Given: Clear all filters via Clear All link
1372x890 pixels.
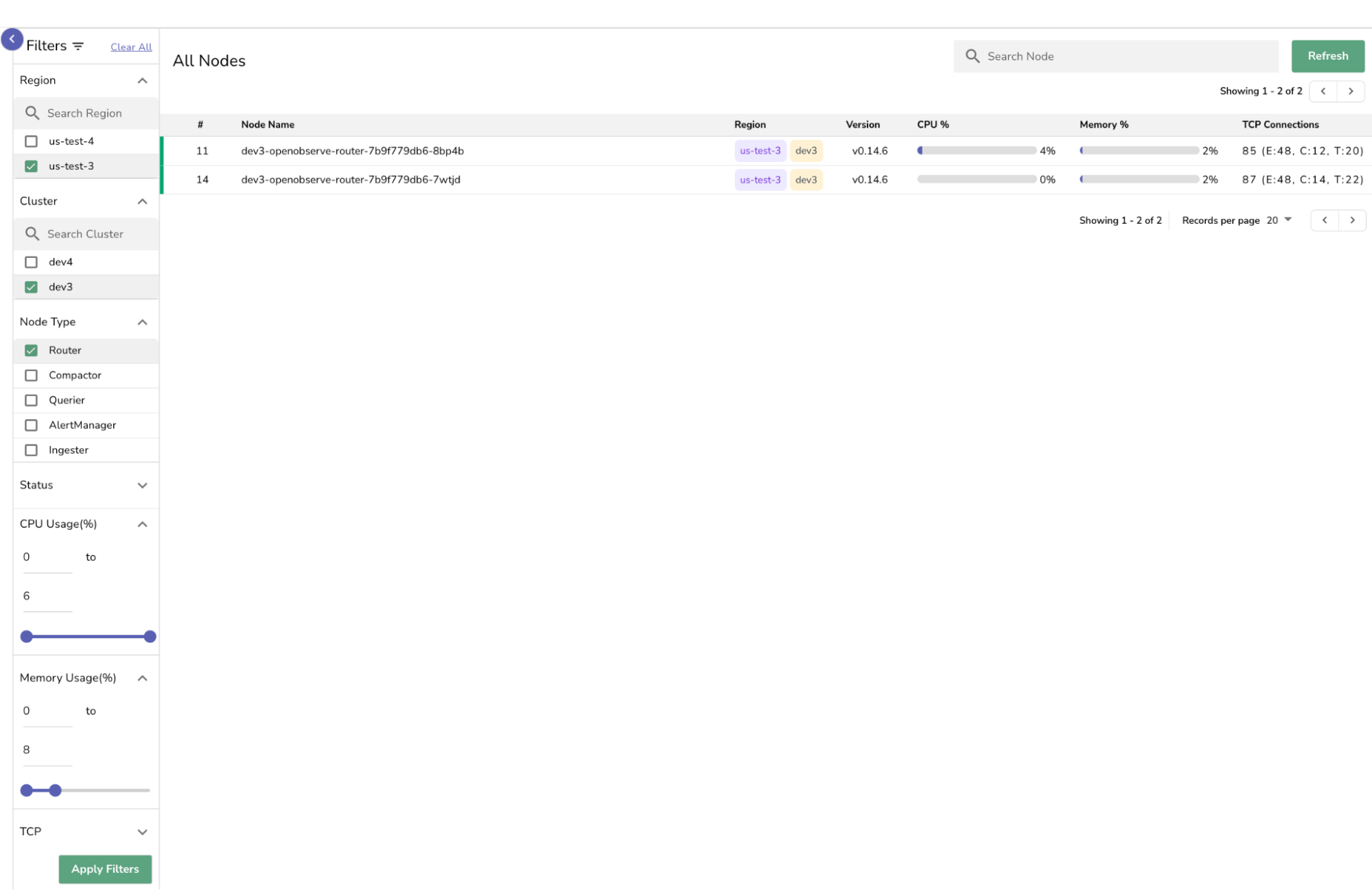Looking at the screenshot, I should (x=130, y=47).
